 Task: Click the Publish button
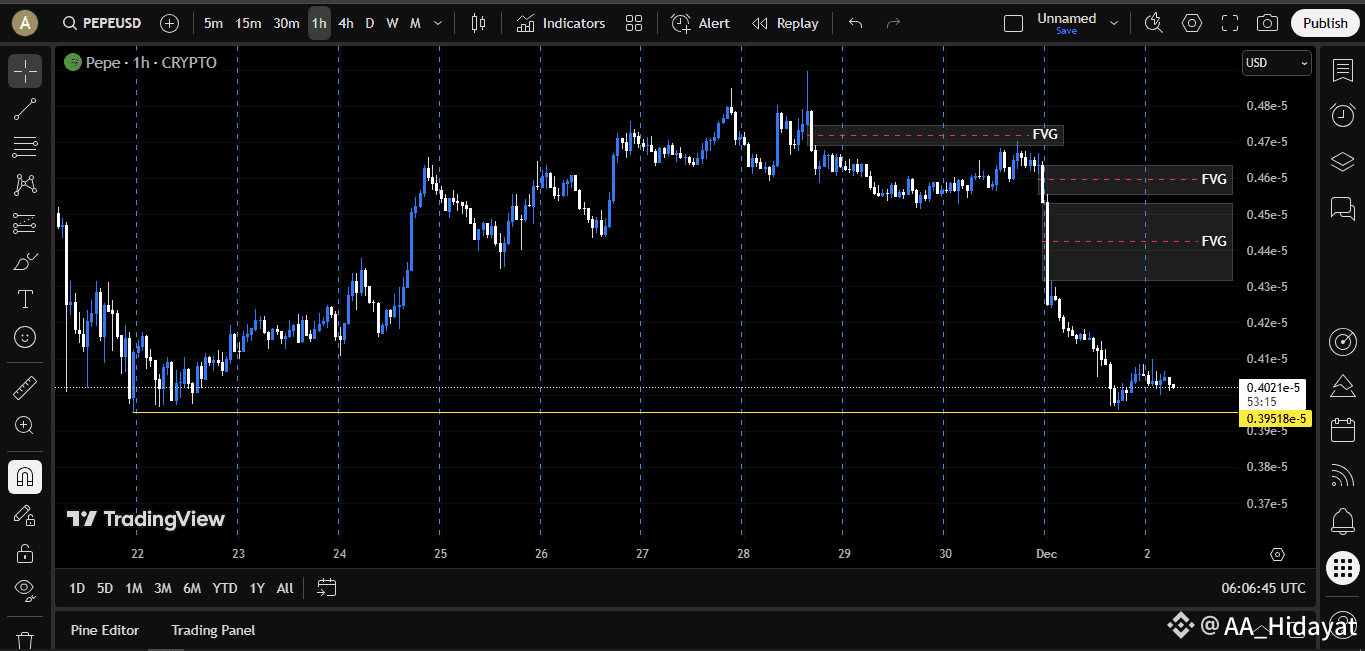pos(1325,23)
